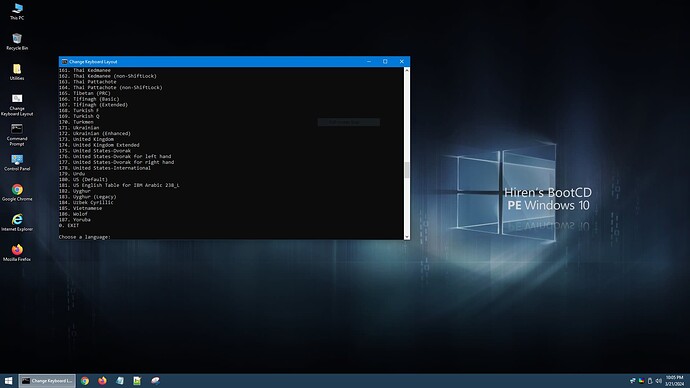This screenshot has width=690, height=388.
Task: Click scrollbar down arrow in console
Action: coord(407,237)
